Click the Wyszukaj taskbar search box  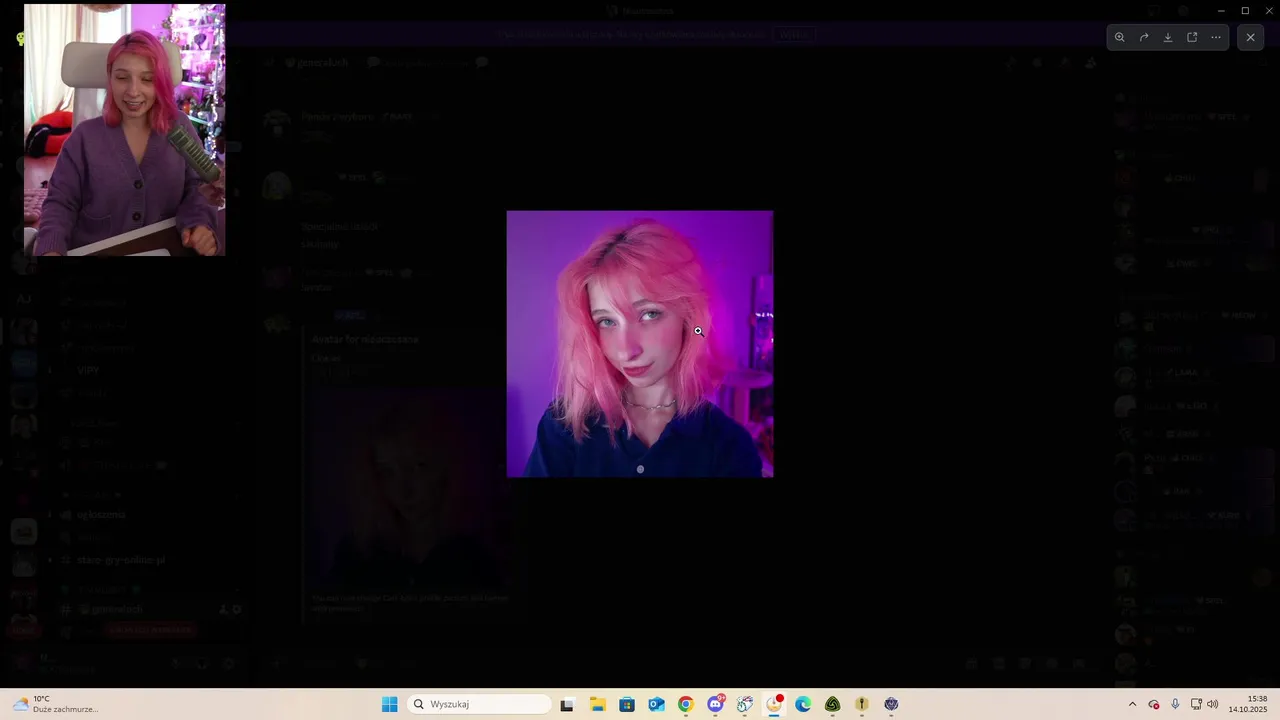point(480,704)
